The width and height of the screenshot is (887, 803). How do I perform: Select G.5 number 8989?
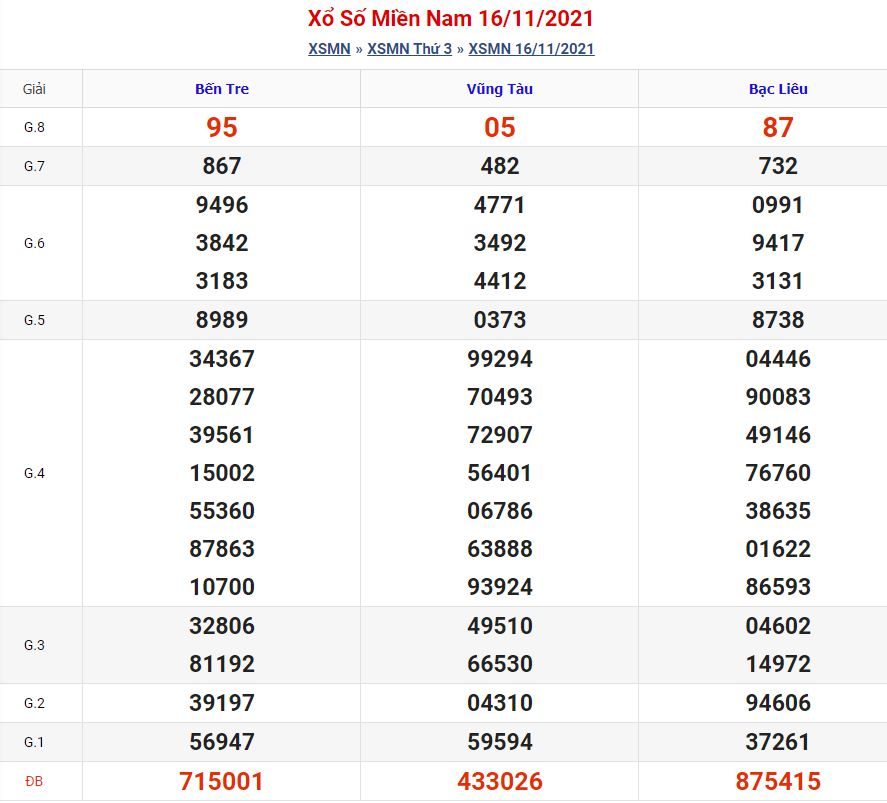tap(222, 320)
